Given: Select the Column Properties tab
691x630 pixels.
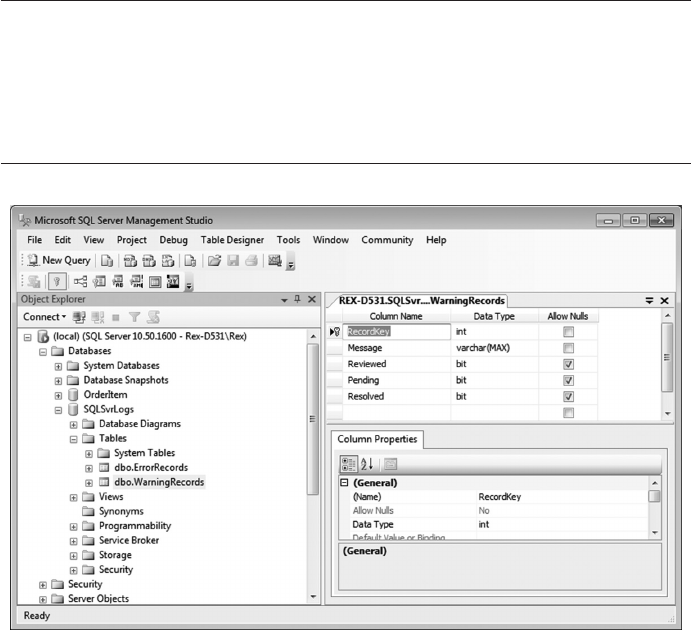Looking at the screenshot, I should [377, 439].
